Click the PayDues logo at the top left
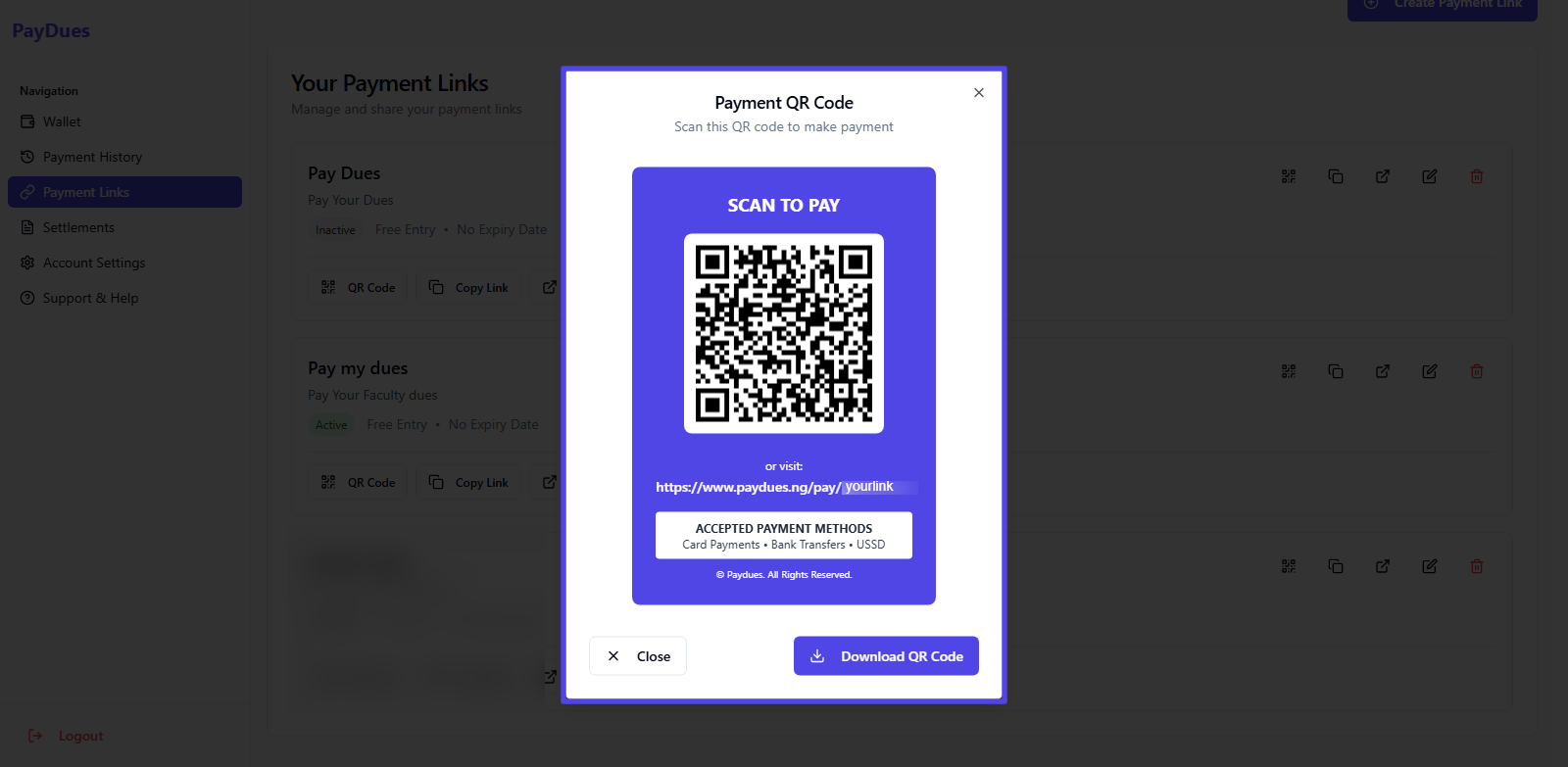The width and height of the screenshot is (1568, 767). point(49,30)
